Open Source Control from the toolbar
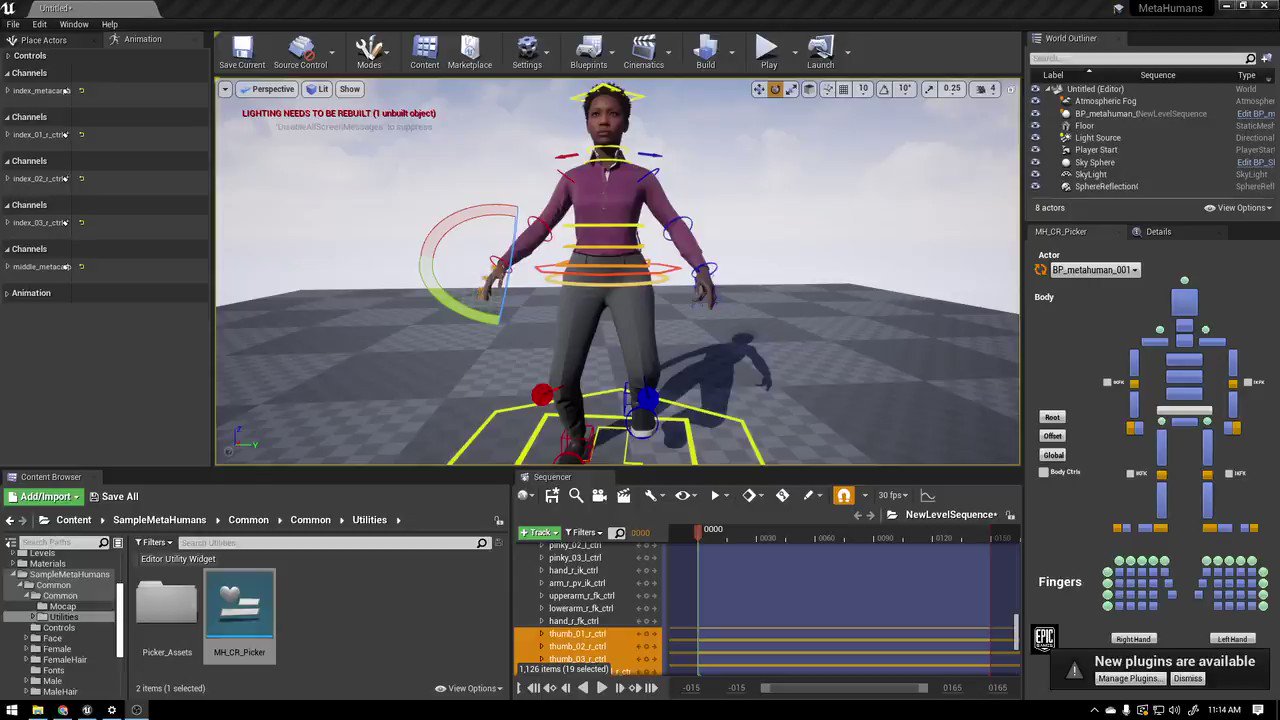The width and height of the screenshot is (1280, 720). 300,53
